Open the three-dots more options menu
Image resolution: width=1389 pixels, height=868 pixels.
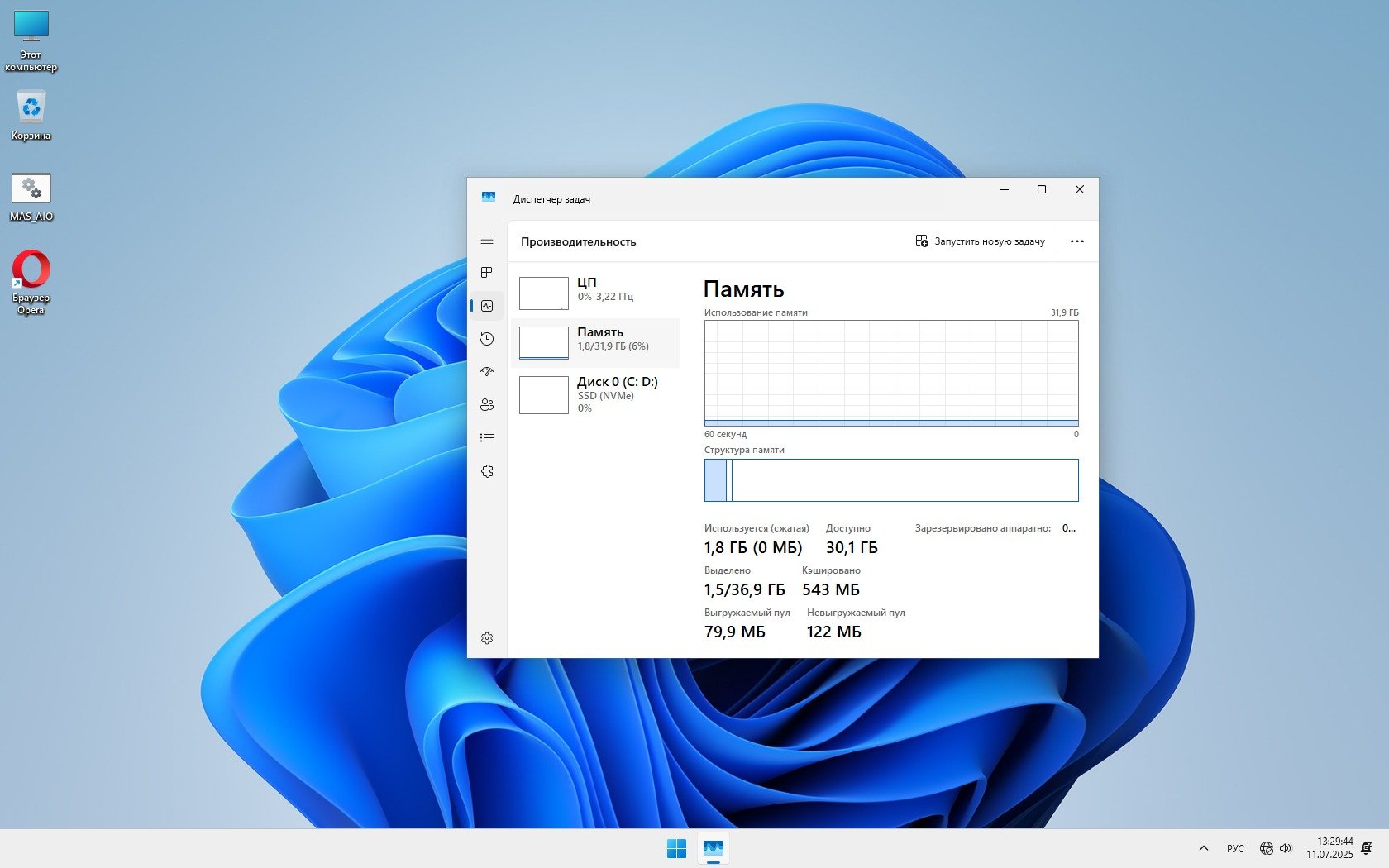[x=1076, y=241]
